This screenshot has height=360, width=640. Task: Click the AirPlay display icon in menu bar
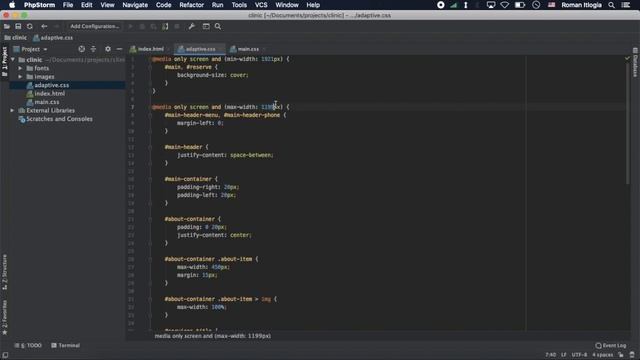491,5
